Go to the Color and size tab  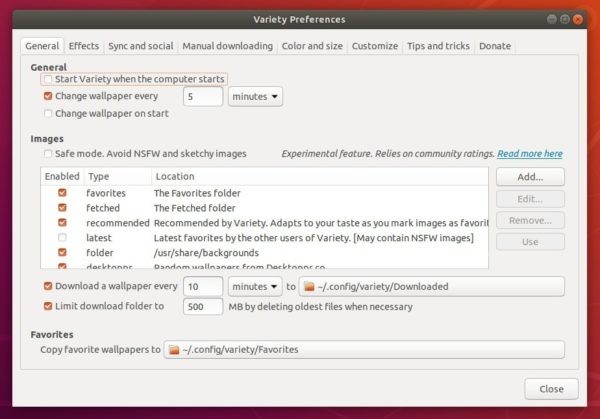(313, 46)
